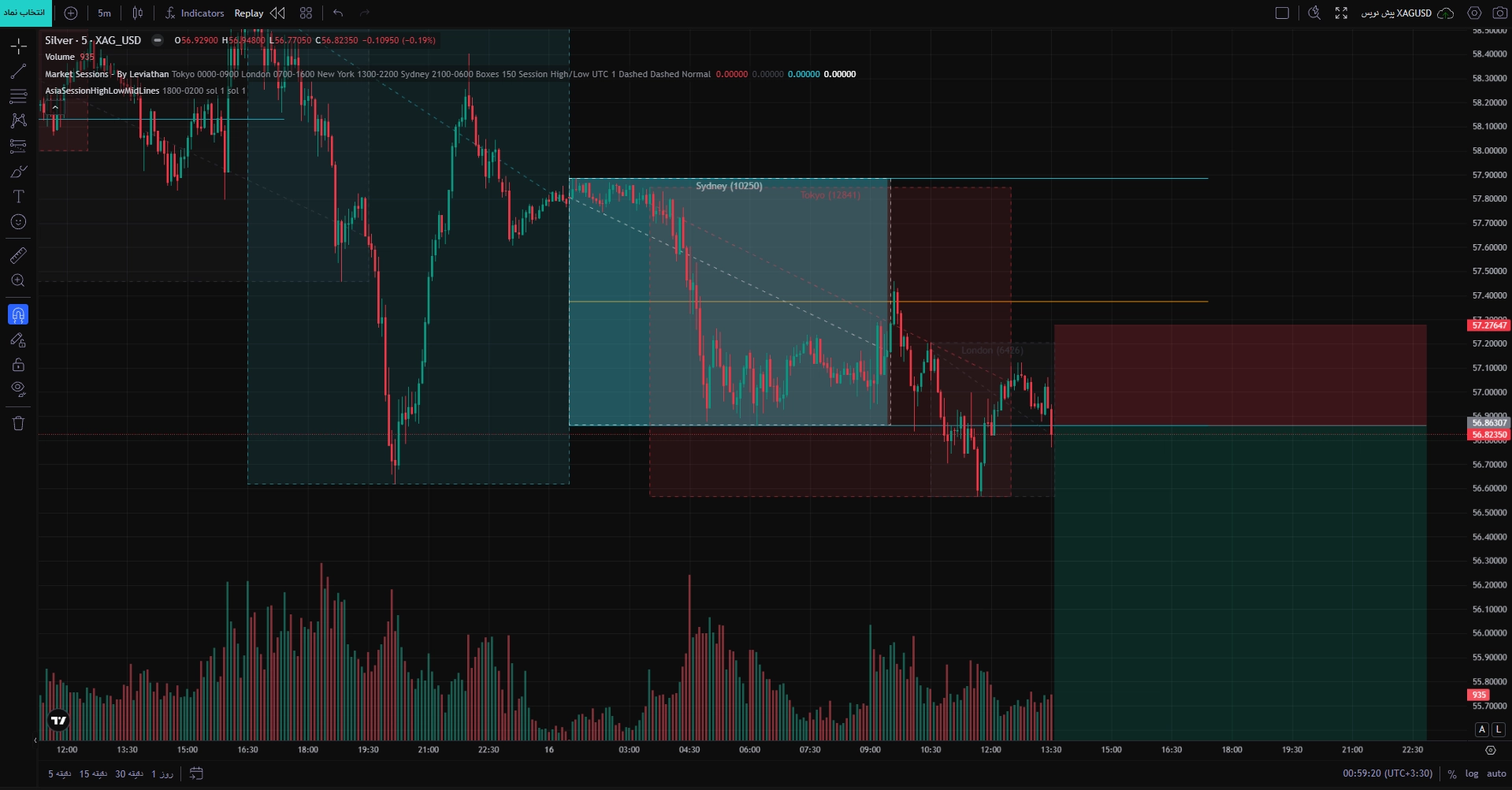
Task: Open chart settings hexagon icon
Action: click(x=1474, y=13)
